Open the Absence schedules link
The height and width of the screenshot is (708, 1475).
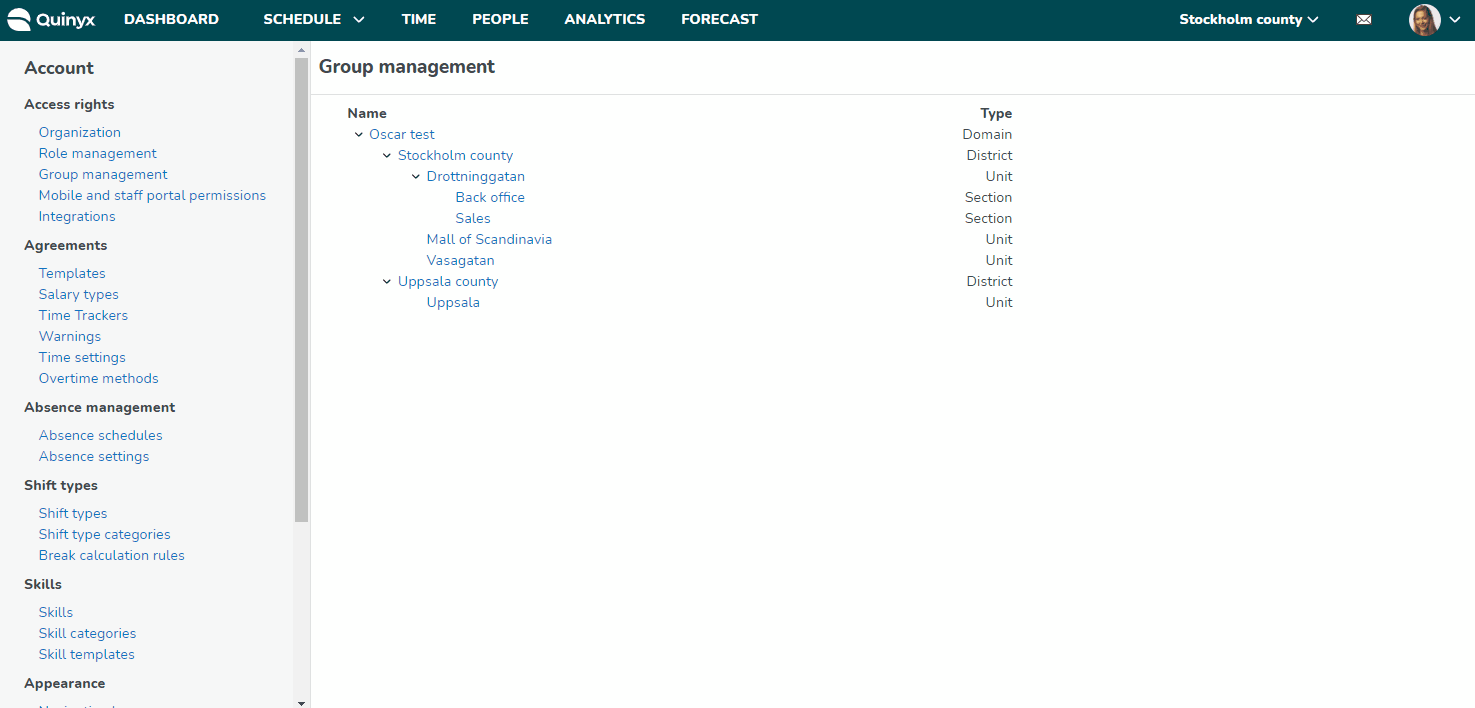click(100, 435)
